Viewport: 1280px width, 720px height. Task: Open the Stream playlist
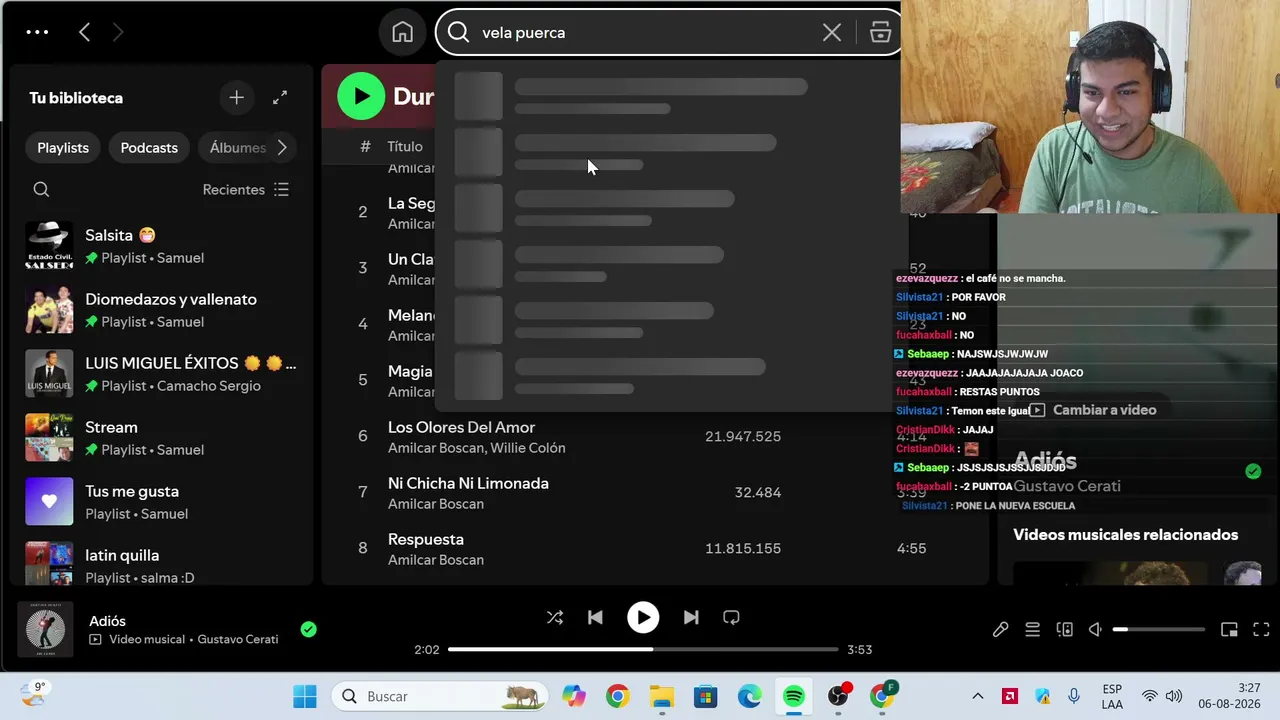tap(160, 438)
